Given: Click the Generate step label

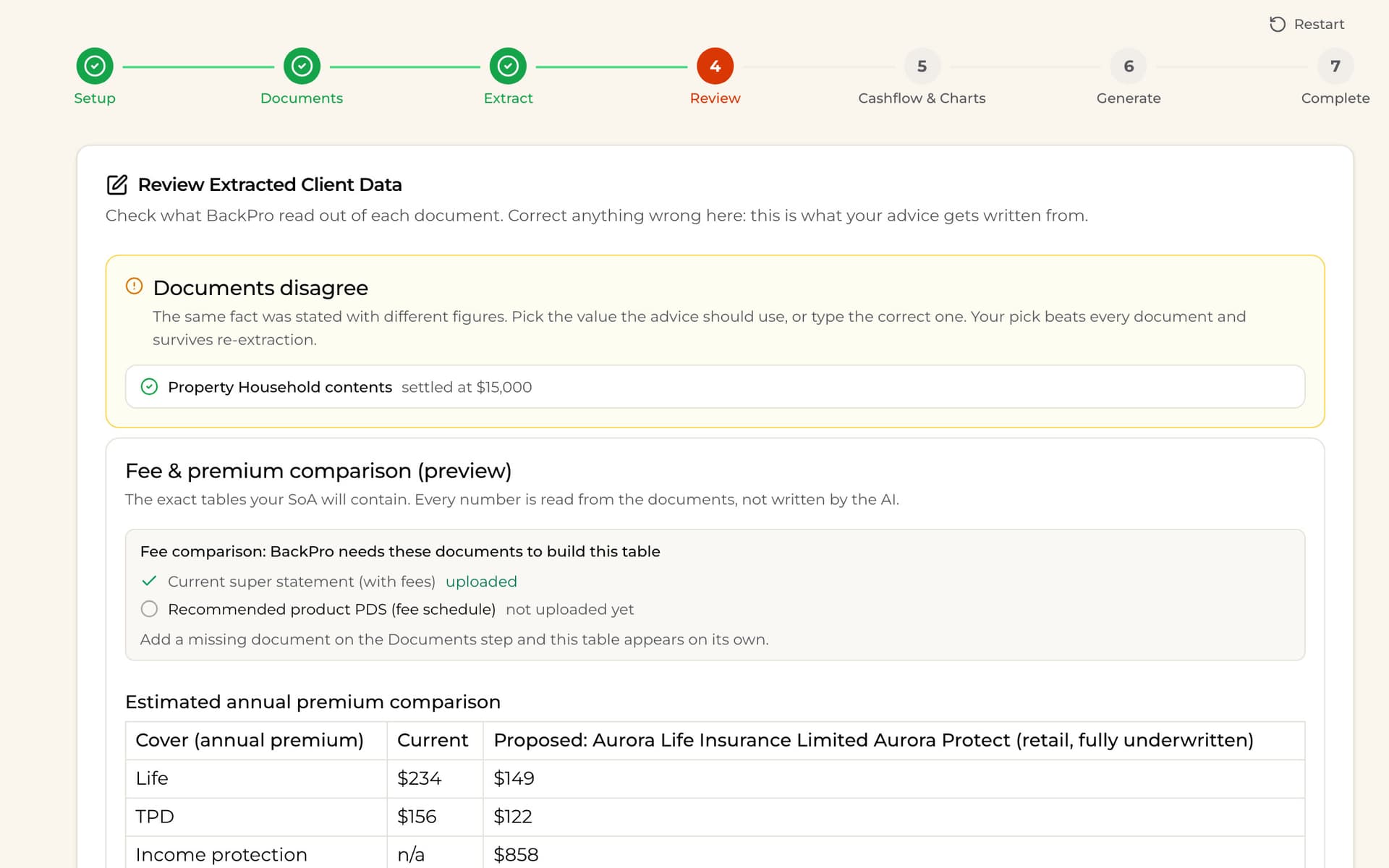Looking at the screenshot, I should point(1129,98).
